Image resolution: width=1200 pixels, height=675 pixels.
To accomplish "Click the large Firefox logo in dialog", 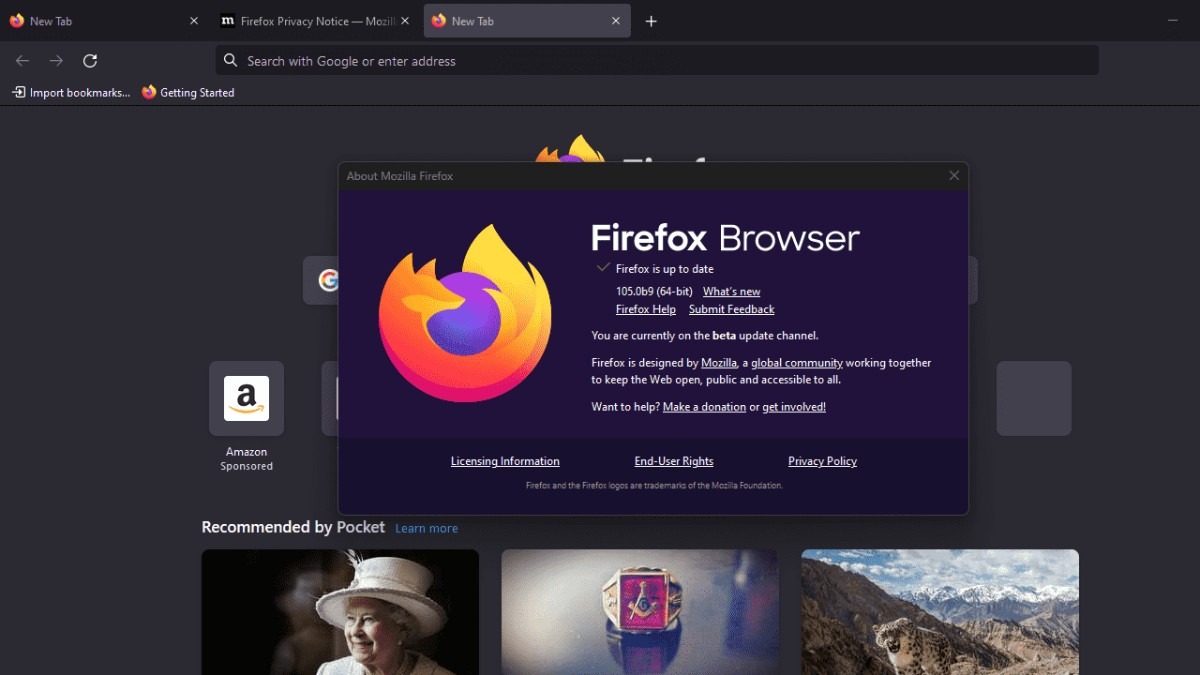I will [x=465, y=313].
